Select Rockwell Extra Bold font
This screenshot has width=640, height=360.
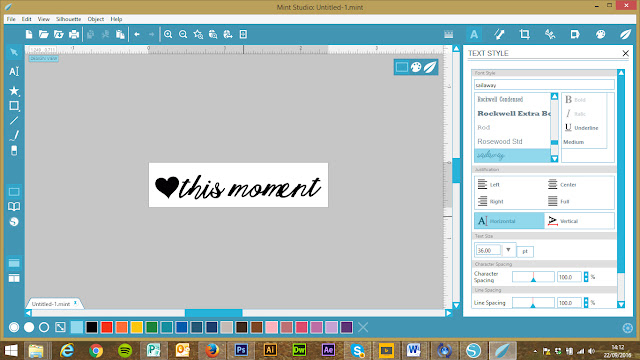(x=512, y=113)
